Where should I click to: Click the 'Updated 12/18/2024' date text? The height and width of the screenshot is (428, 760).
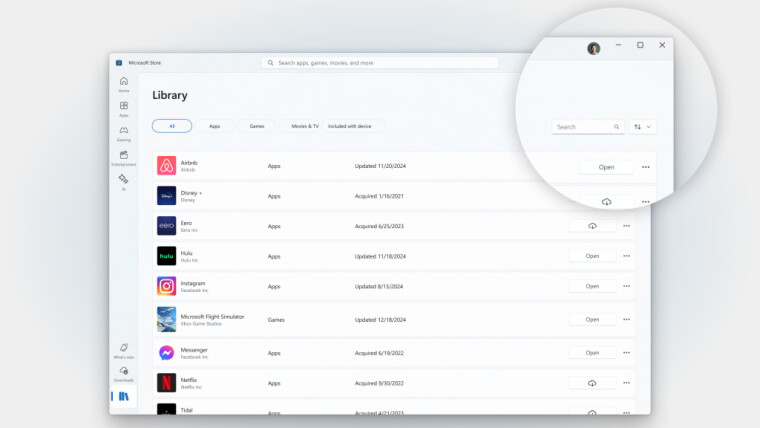coord(380,320)
